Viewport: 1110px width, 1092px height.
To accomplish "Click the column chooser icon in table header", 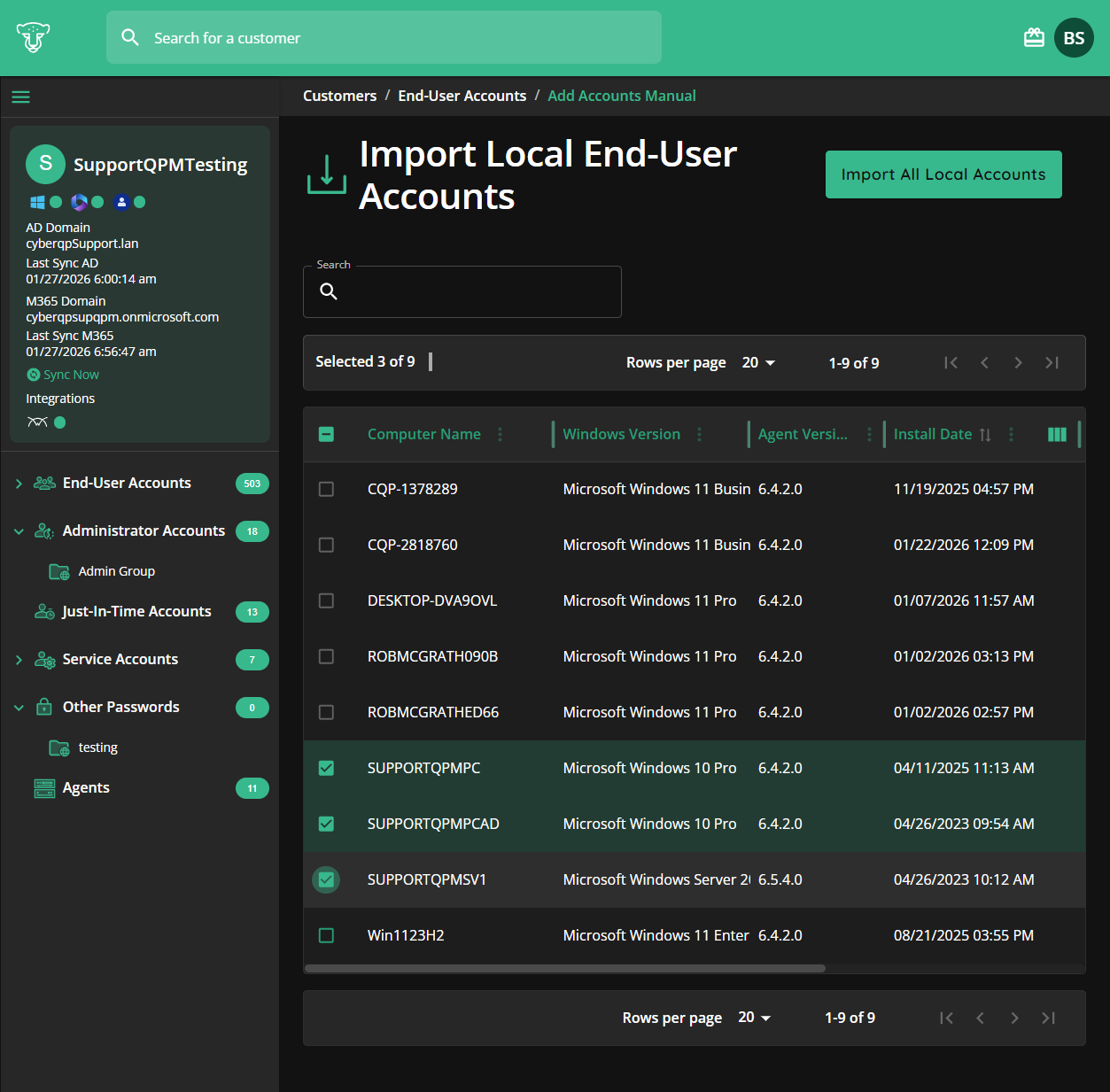I will (1057, 434).
